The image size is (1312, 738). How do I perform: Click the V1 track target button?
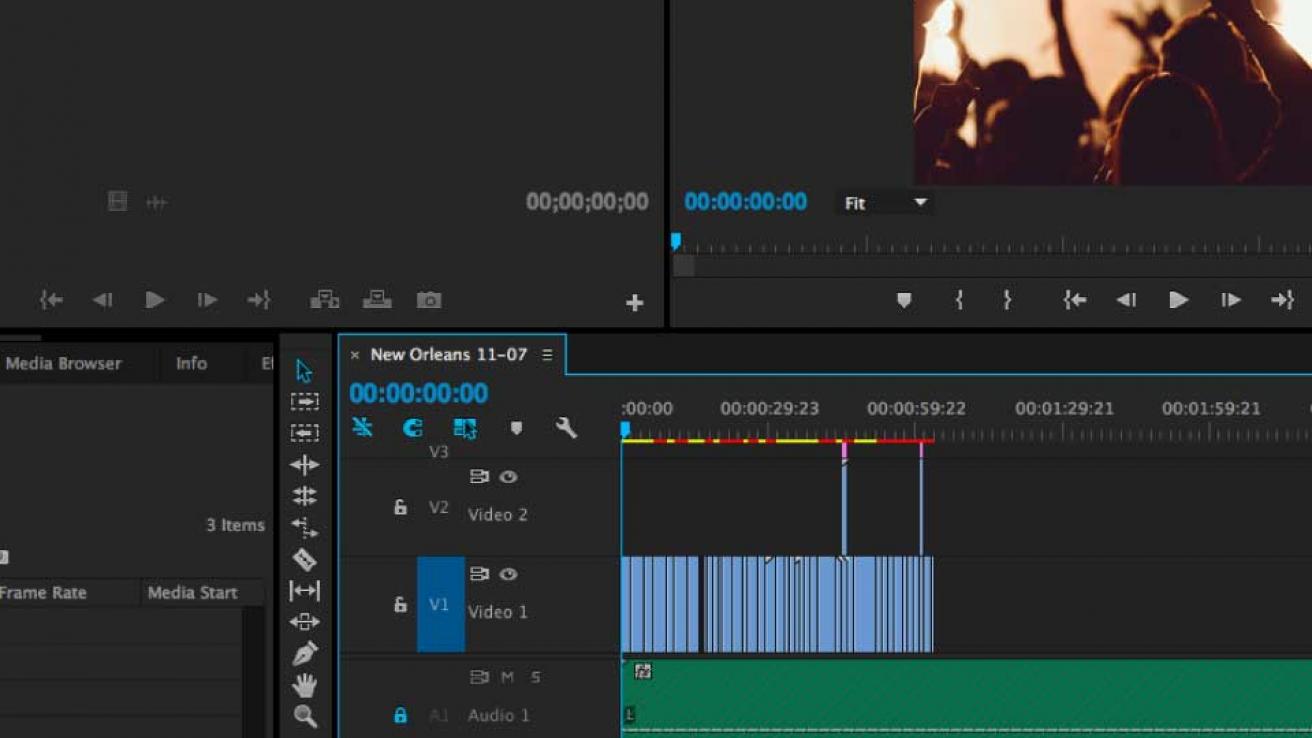pos(442,602)
